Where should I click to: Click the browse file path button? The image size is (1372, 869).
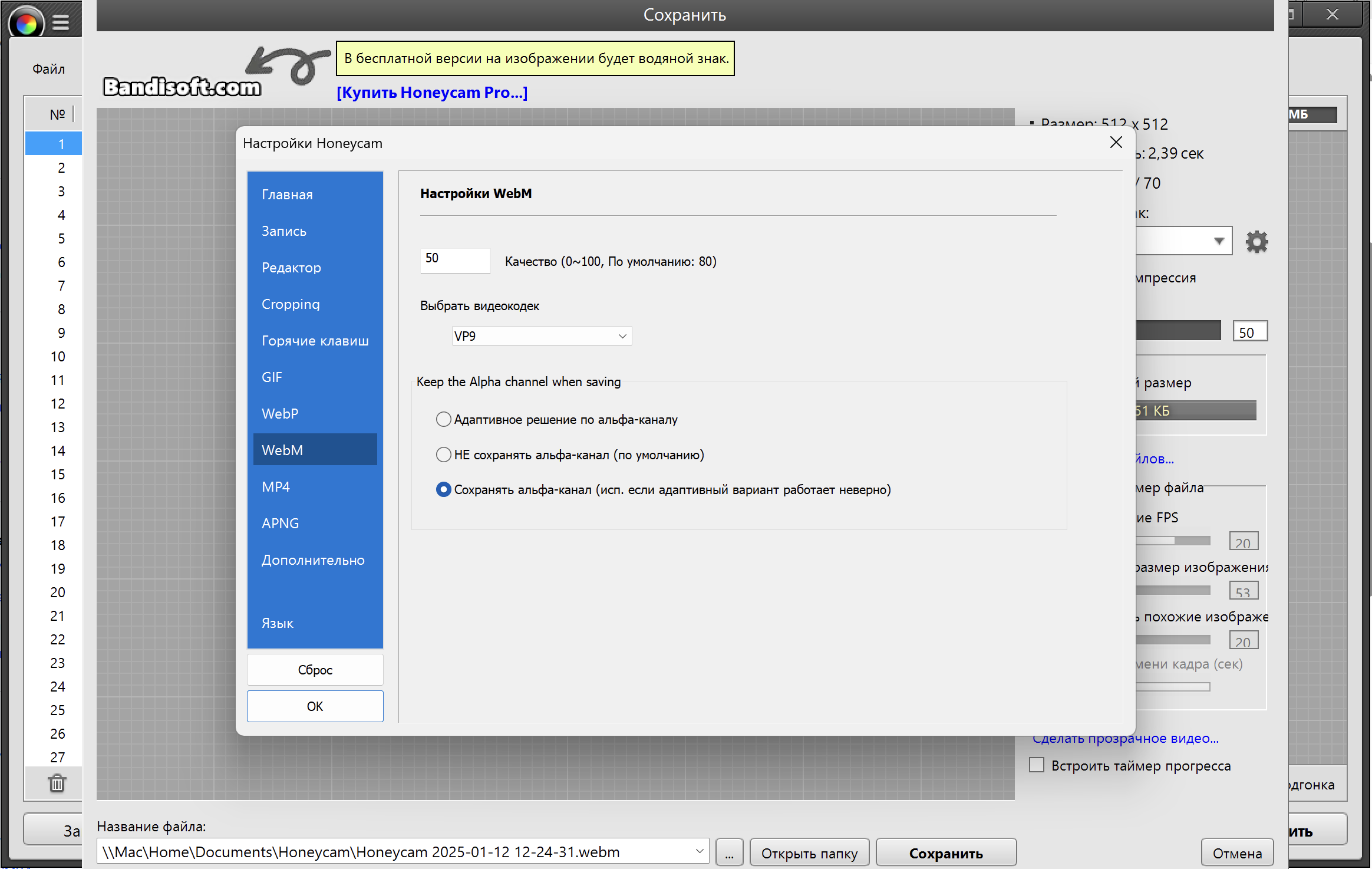(729, 852)
